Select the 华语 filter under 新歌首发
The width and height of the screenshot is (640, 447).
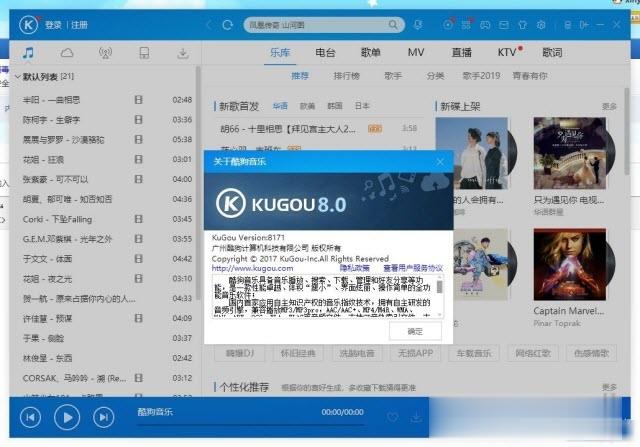(x=280, y=106)
